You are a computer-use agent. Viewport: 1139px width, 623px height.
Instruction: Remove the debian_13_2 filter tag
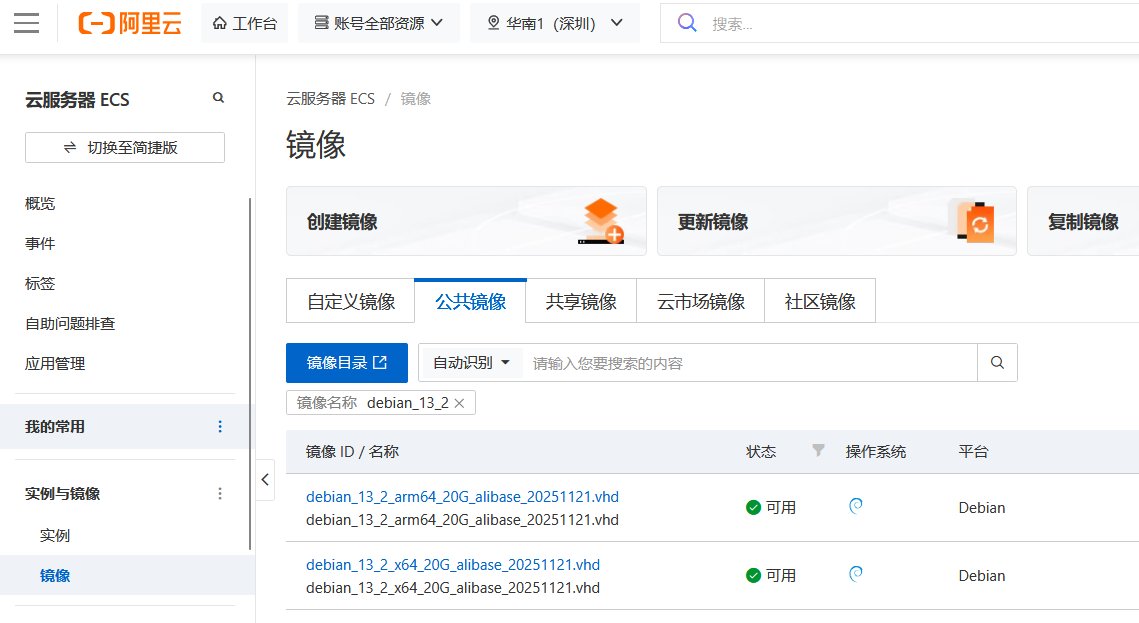[459, 403]
